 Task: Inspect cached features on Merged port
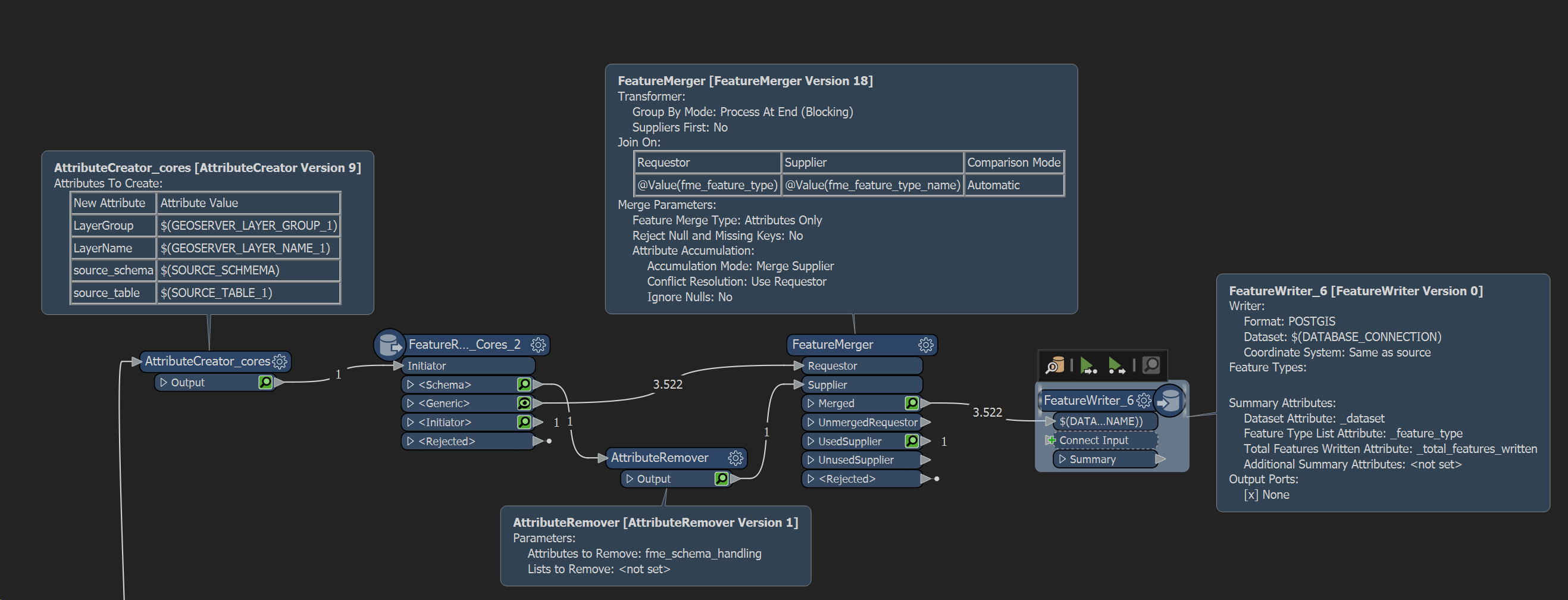912,403
